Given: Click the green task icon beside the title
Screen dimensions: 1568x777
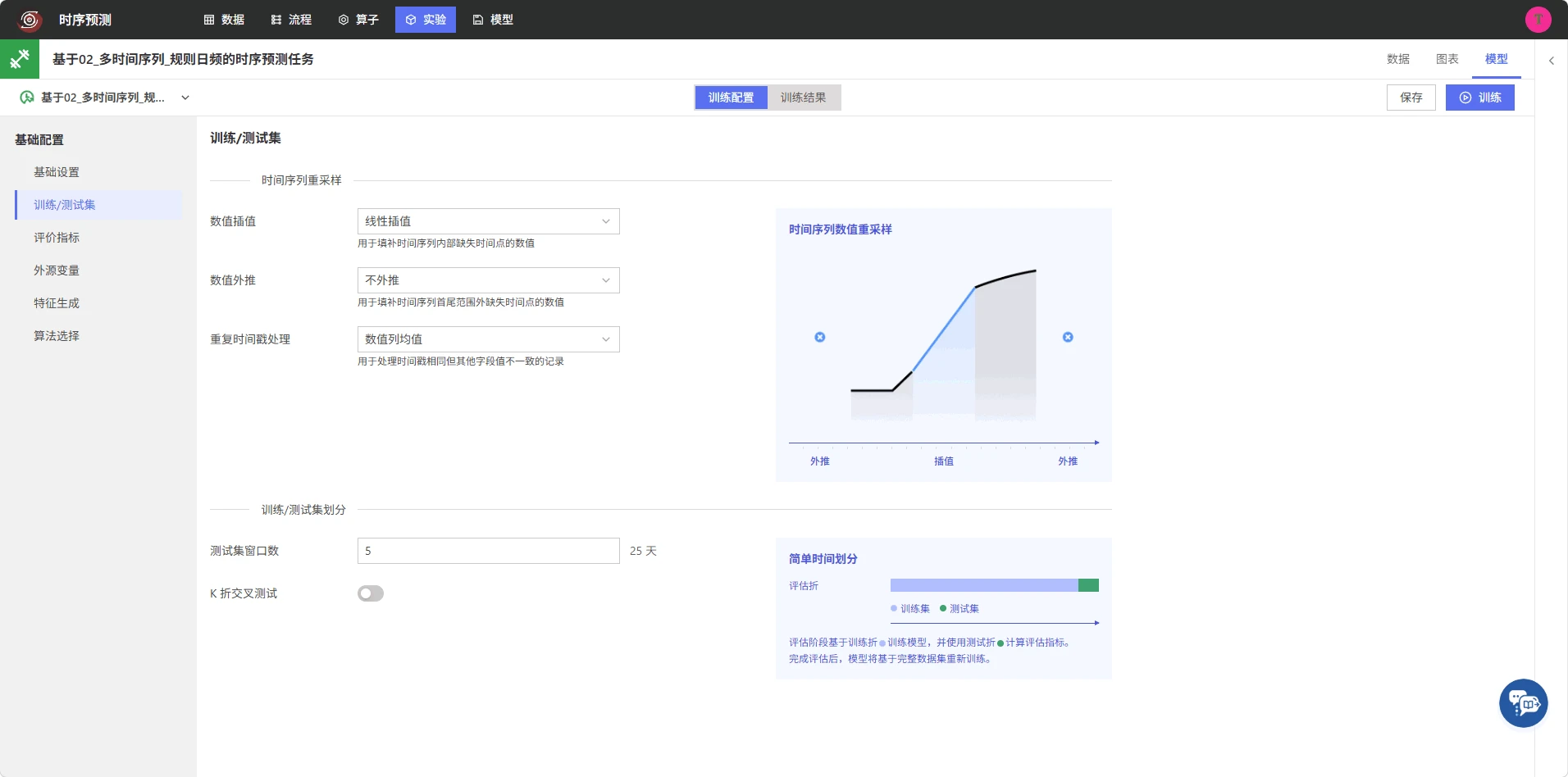Looking at the screenshot, I should [x=20, y=59].
